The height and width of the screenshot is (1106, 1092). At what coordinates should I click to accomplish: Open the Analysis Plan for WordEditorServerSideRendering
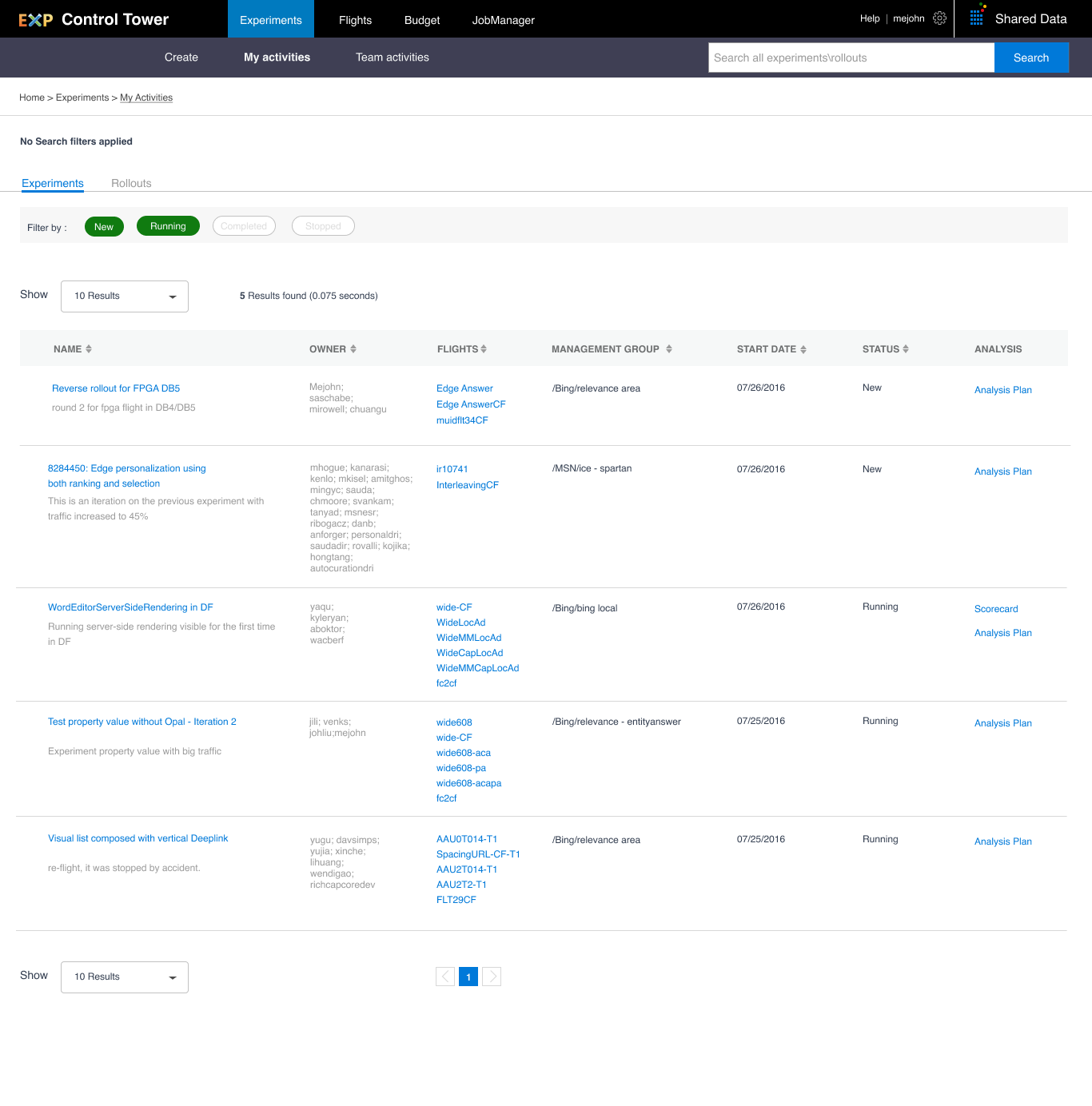pyautogui.click(x=1002, y=632)
